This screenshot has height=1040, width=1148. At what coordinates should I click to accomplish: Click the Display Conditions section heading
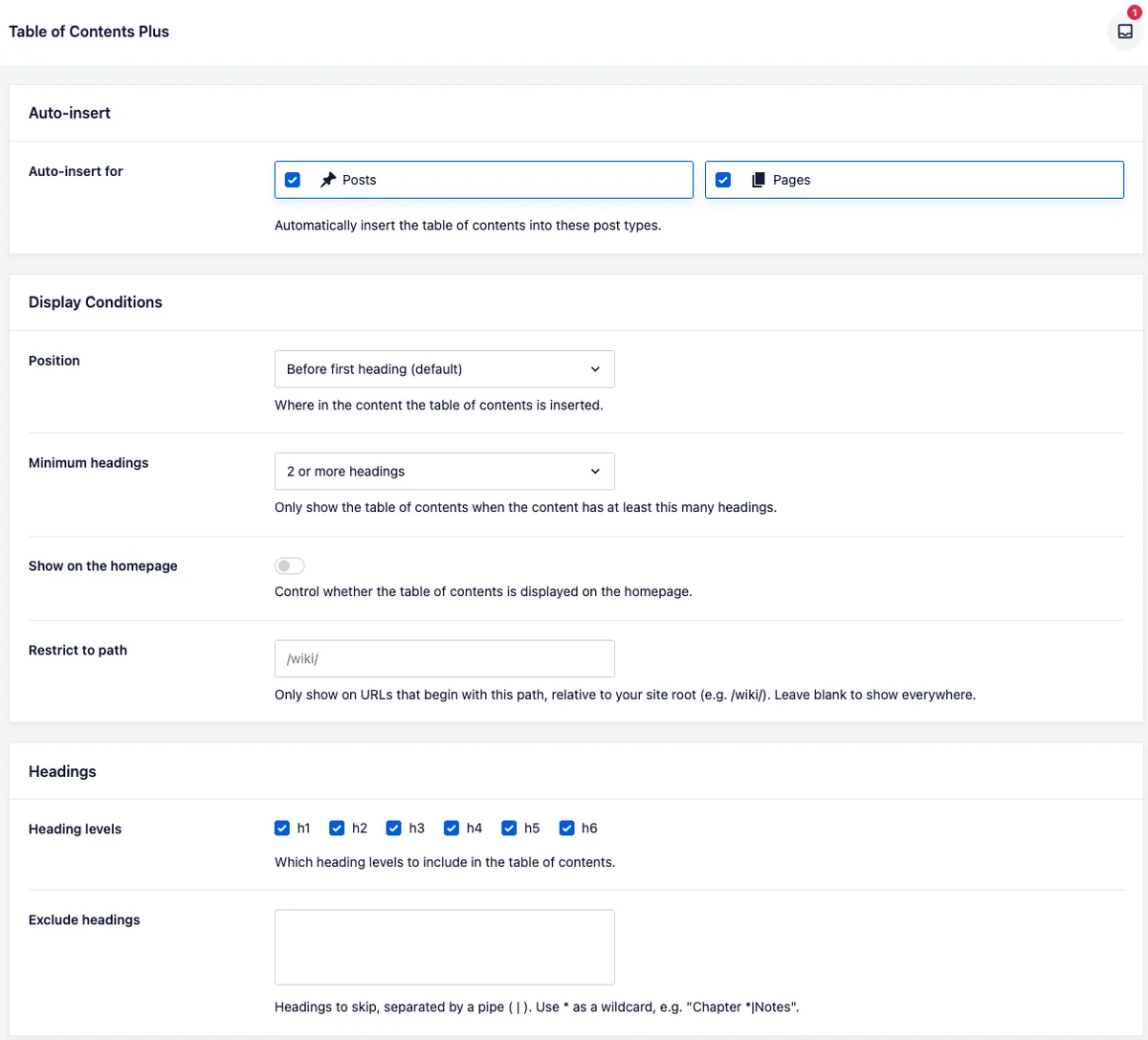tap(96, 302)
